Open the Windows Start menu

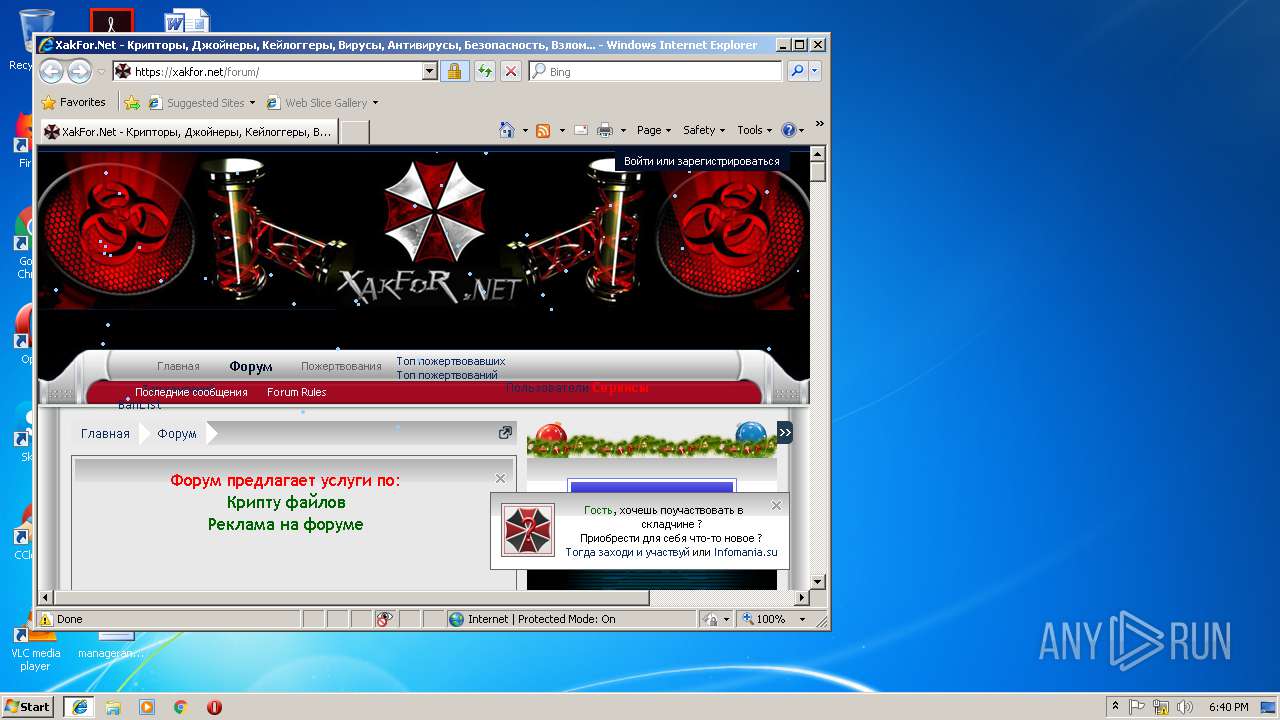click(28, 706)
